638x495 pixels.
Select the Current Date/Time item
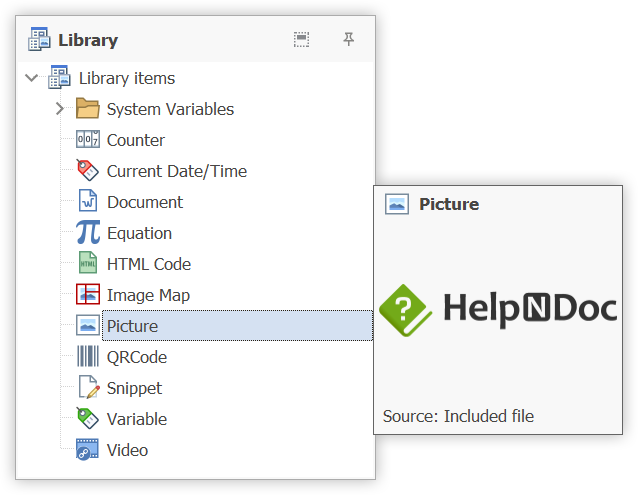(177, 171)
